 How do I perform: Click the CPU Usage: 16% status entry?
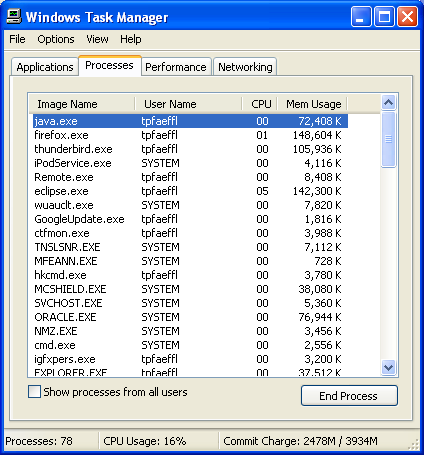145,441
